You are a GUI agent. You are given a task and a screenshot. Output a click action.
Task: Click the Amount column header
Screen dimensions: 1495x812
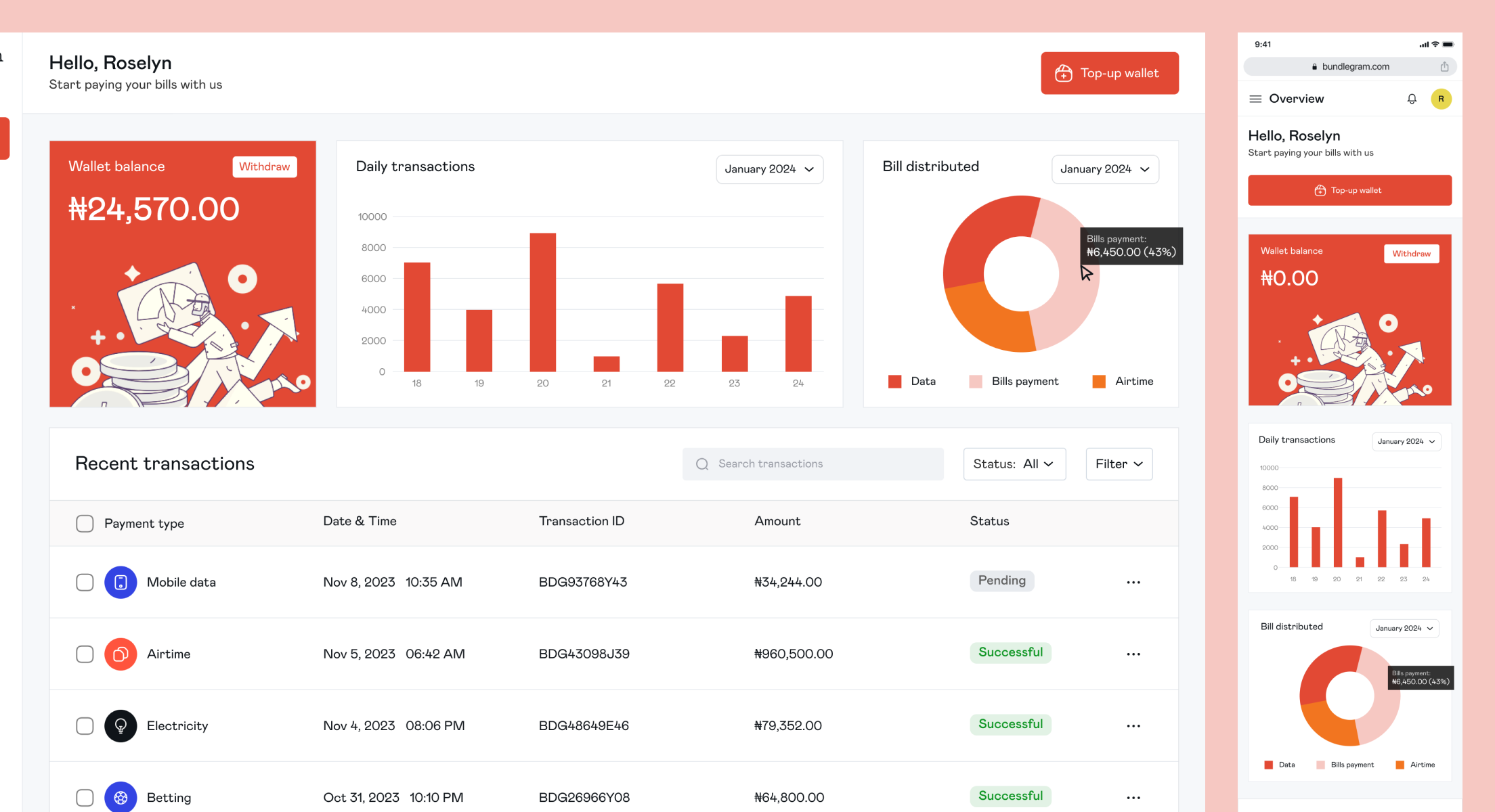click(x=777, y=521)
